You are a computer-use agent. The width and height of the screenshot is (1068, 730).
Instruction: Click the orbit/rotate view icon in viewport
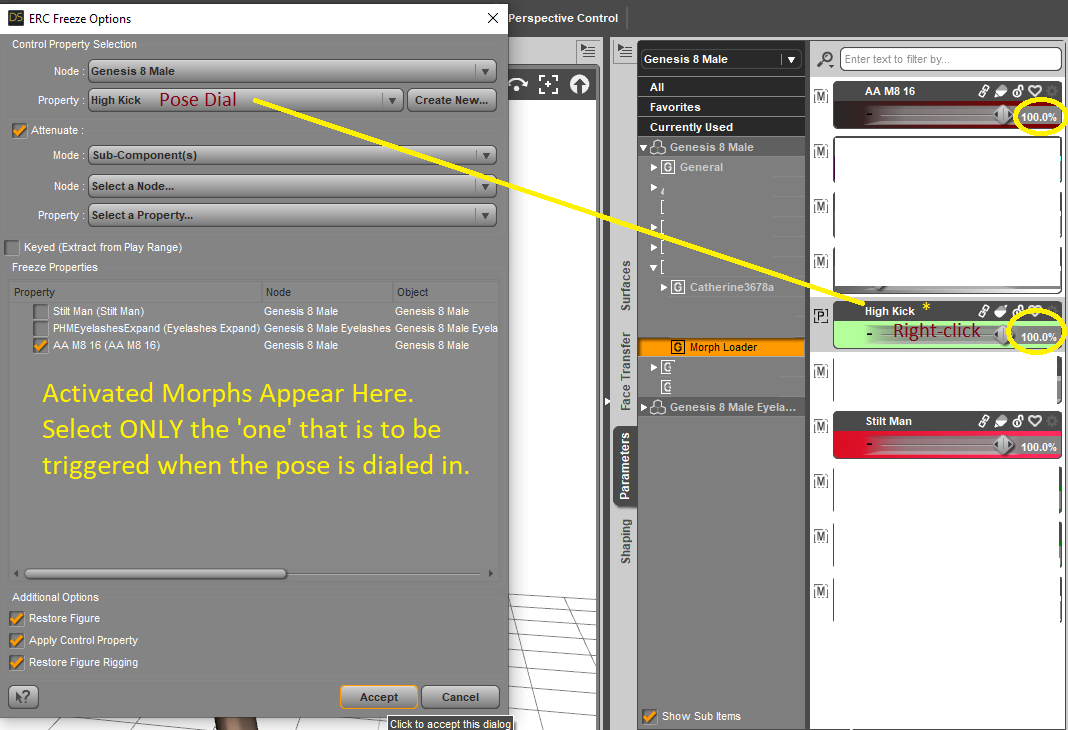[x=518, y=84]
